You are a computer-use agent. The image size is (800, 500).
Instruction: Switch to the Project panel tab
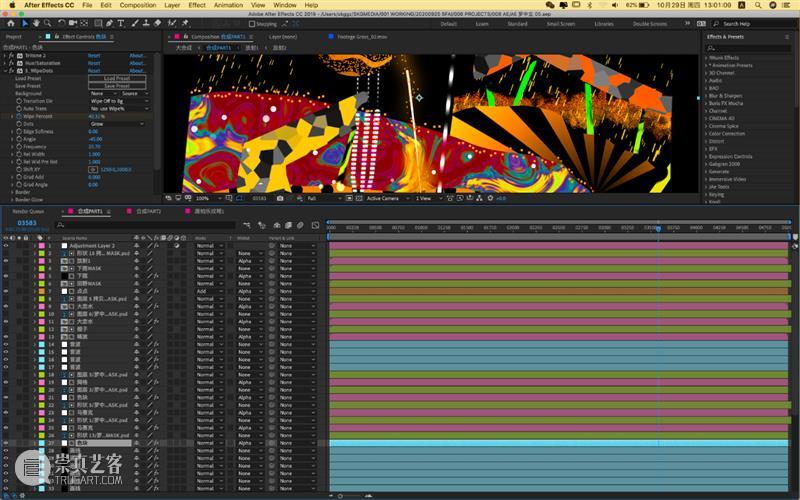point(14,37)
